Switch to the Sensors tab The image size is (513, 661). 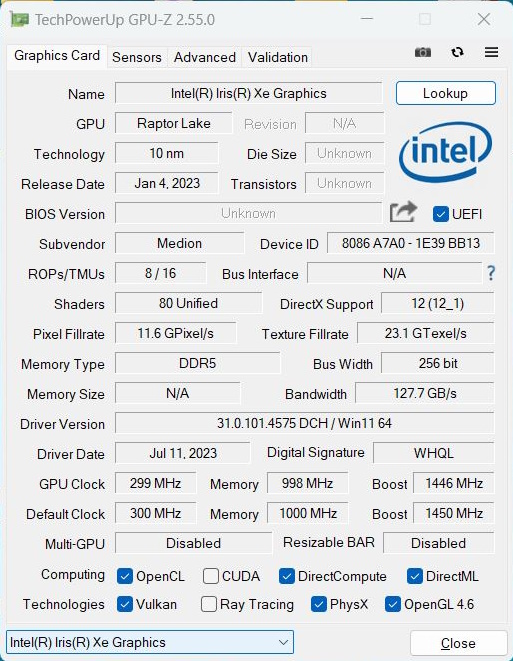[x=137, y=57]
